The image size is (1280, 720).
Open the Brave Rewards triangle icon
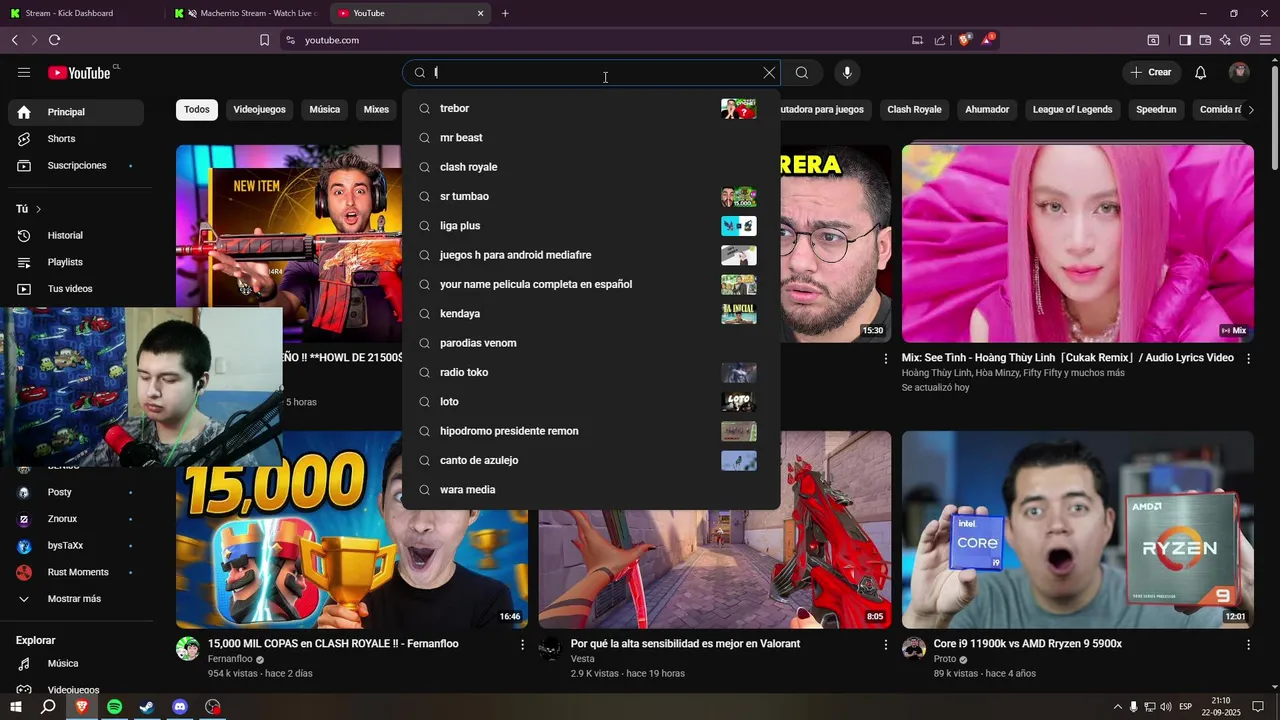pos(988,40)
